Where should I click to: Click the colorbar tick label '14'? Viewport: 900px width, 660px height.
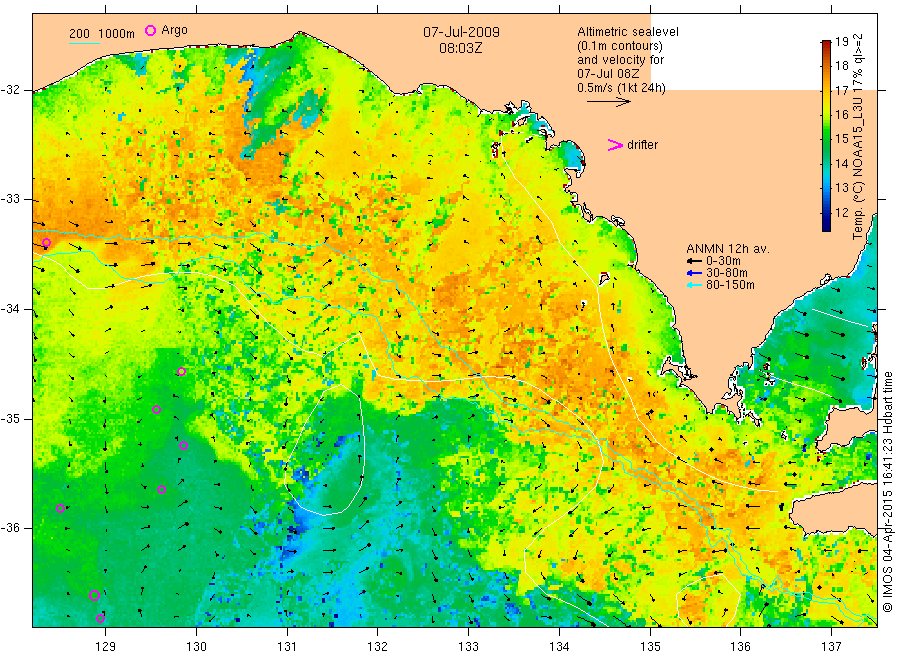(842, 164)
